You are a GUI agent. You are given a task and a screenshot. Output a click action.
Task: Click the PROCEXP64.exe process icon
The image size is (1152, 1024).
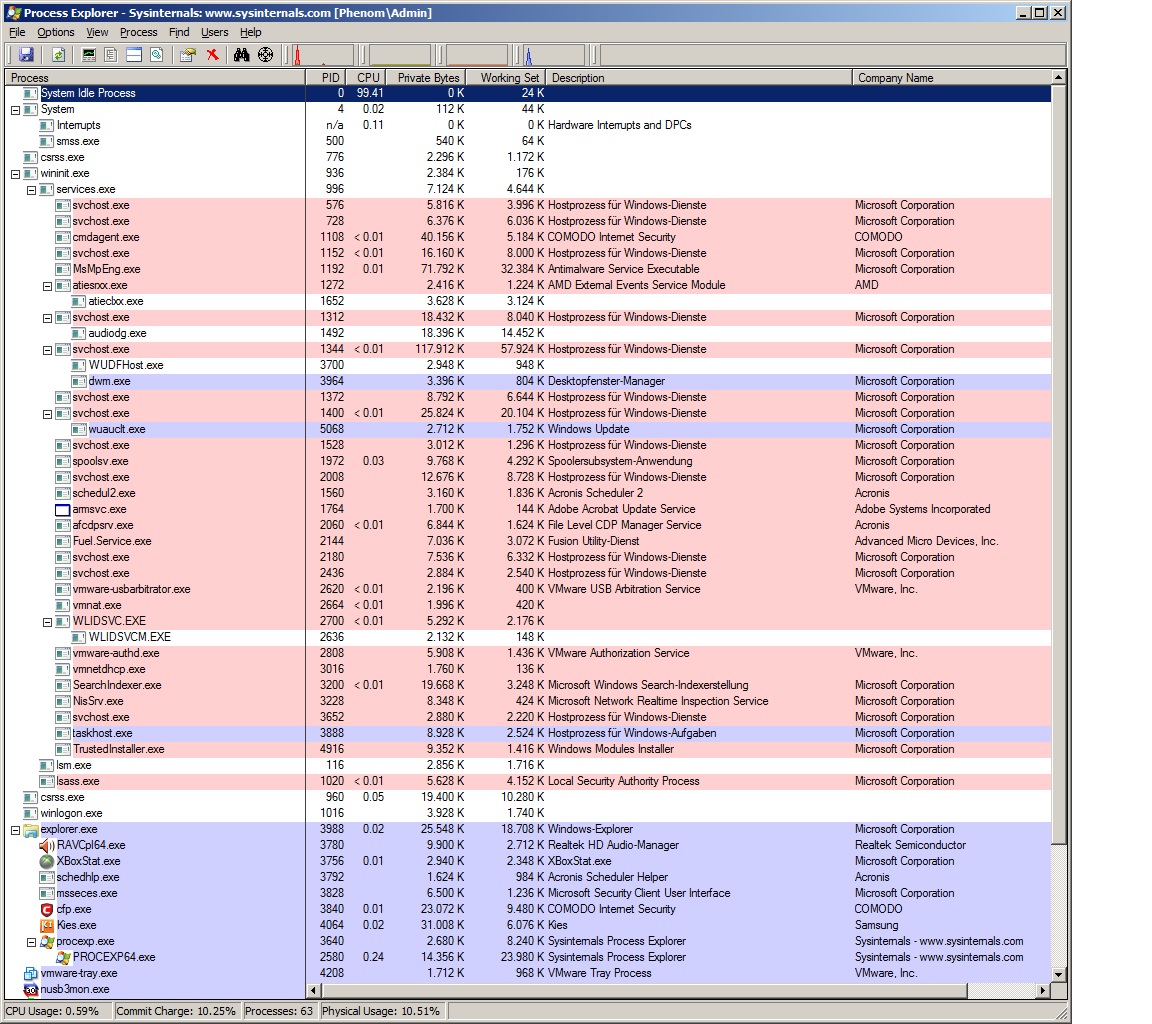point(63,958)
